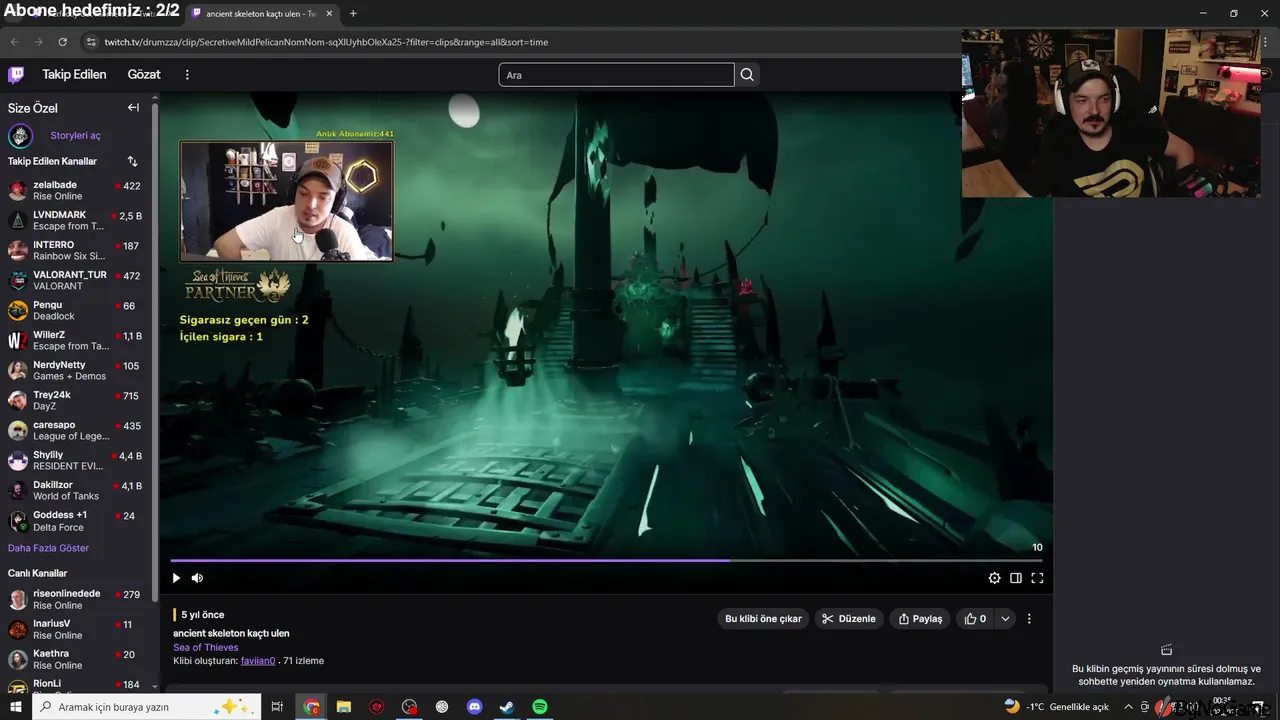The image size is (1280, 720).
Task: Open Goddess +1 channel in sidebar
Action: (76, 520)
